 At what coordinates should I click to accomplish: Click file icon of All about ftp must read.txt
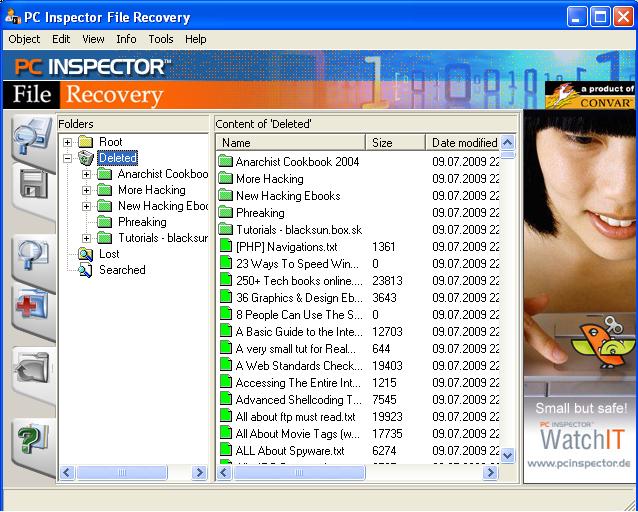click(x=225, y=416)
